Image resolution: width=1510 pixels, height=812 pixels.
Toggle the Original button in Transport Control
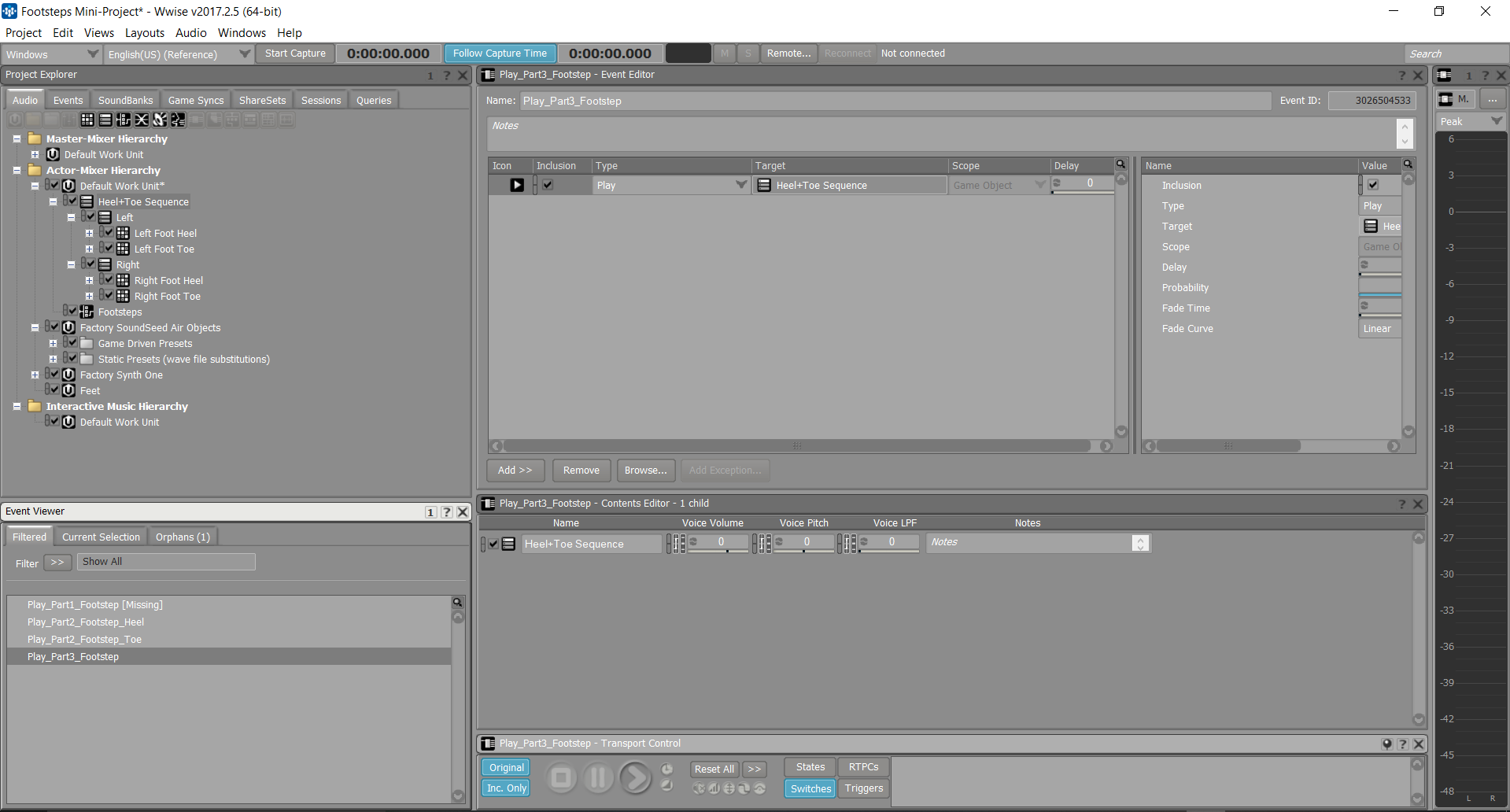[x=507, y=768]
